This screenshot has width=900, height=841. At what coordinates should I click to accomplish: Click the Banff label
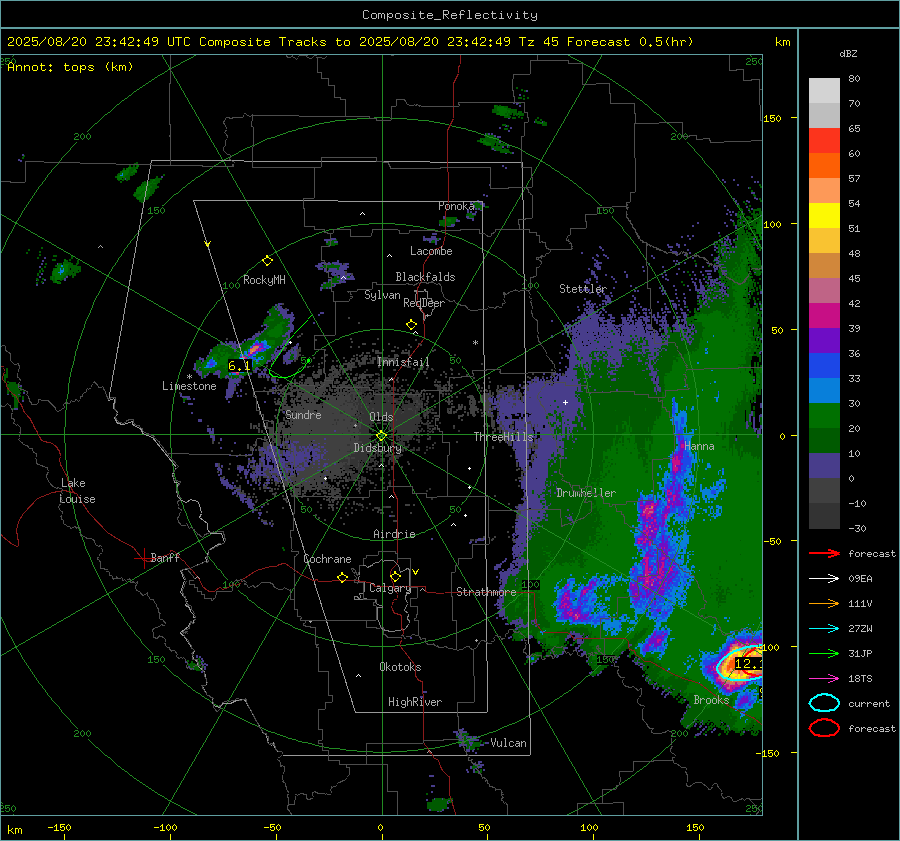[165, 557]
